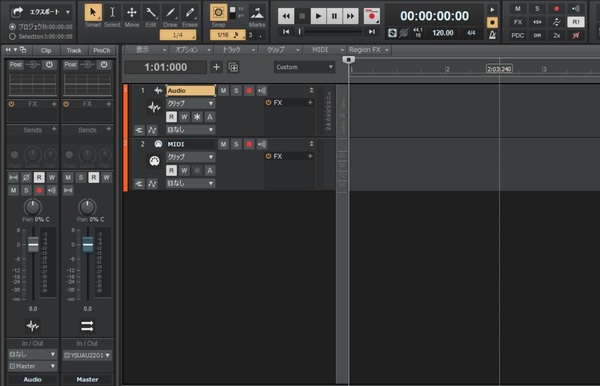Enable automation Write on Audio track
600x386 pixels.
(x=184, y=117)
